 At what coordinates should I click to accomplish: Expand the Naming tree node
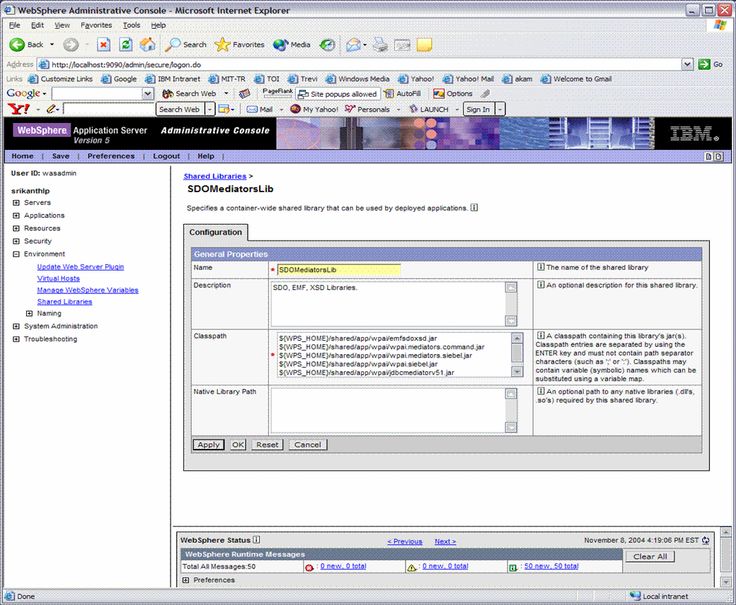[x=29, y=313]
